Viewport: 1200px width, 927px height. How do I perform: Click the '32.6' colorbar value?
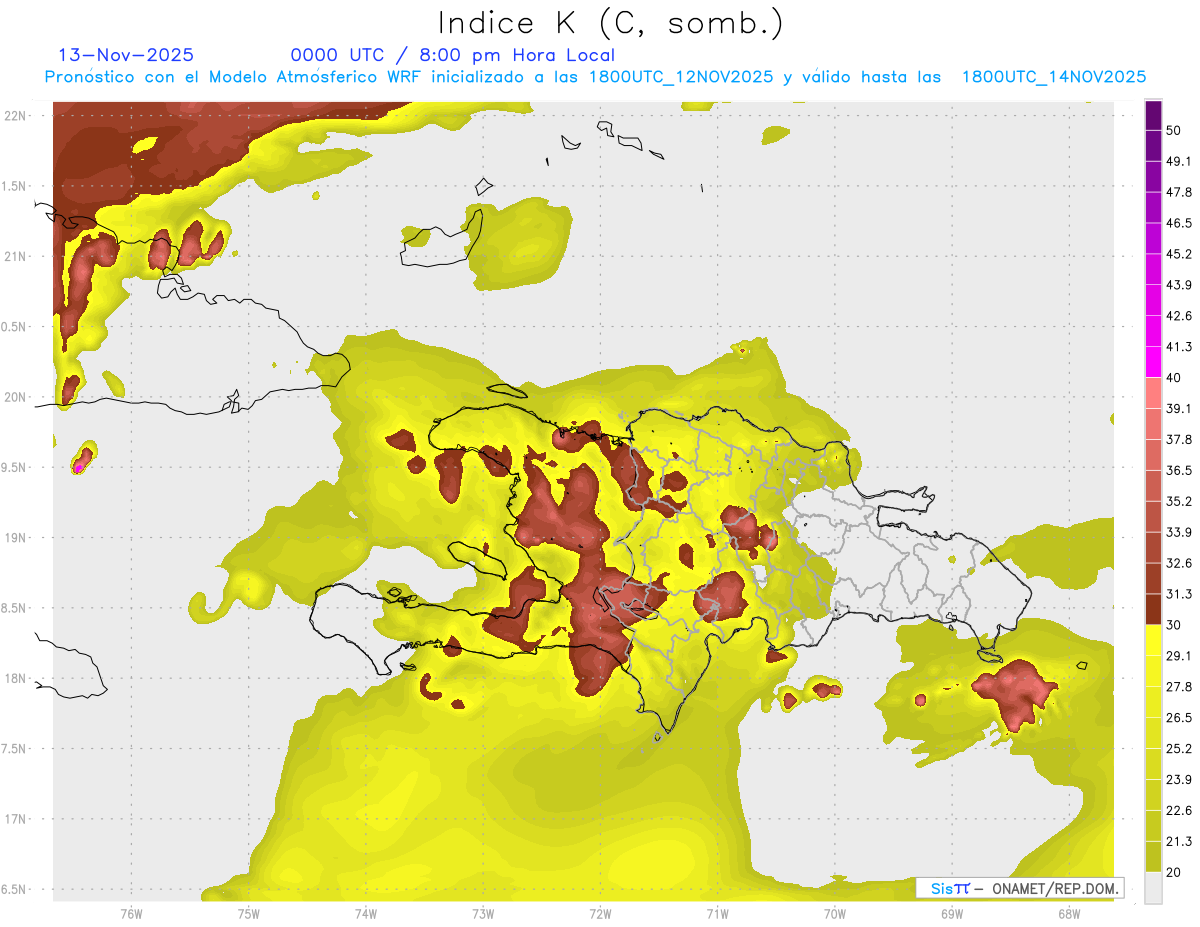coord(1179,563)
